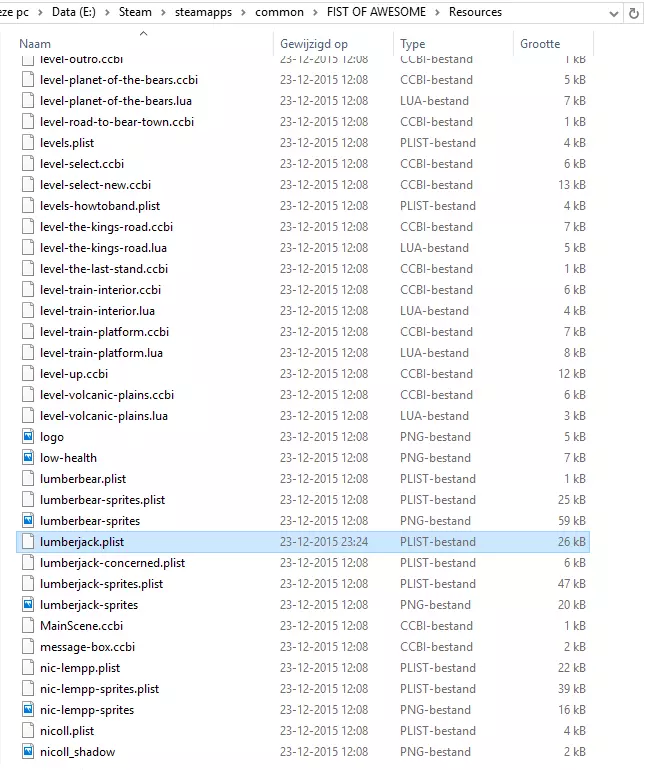The height and width of the screenshot is (770, 647).
Task: Select level-planet-of-the-bears.ccbi file name
Action: pos(119,80)
